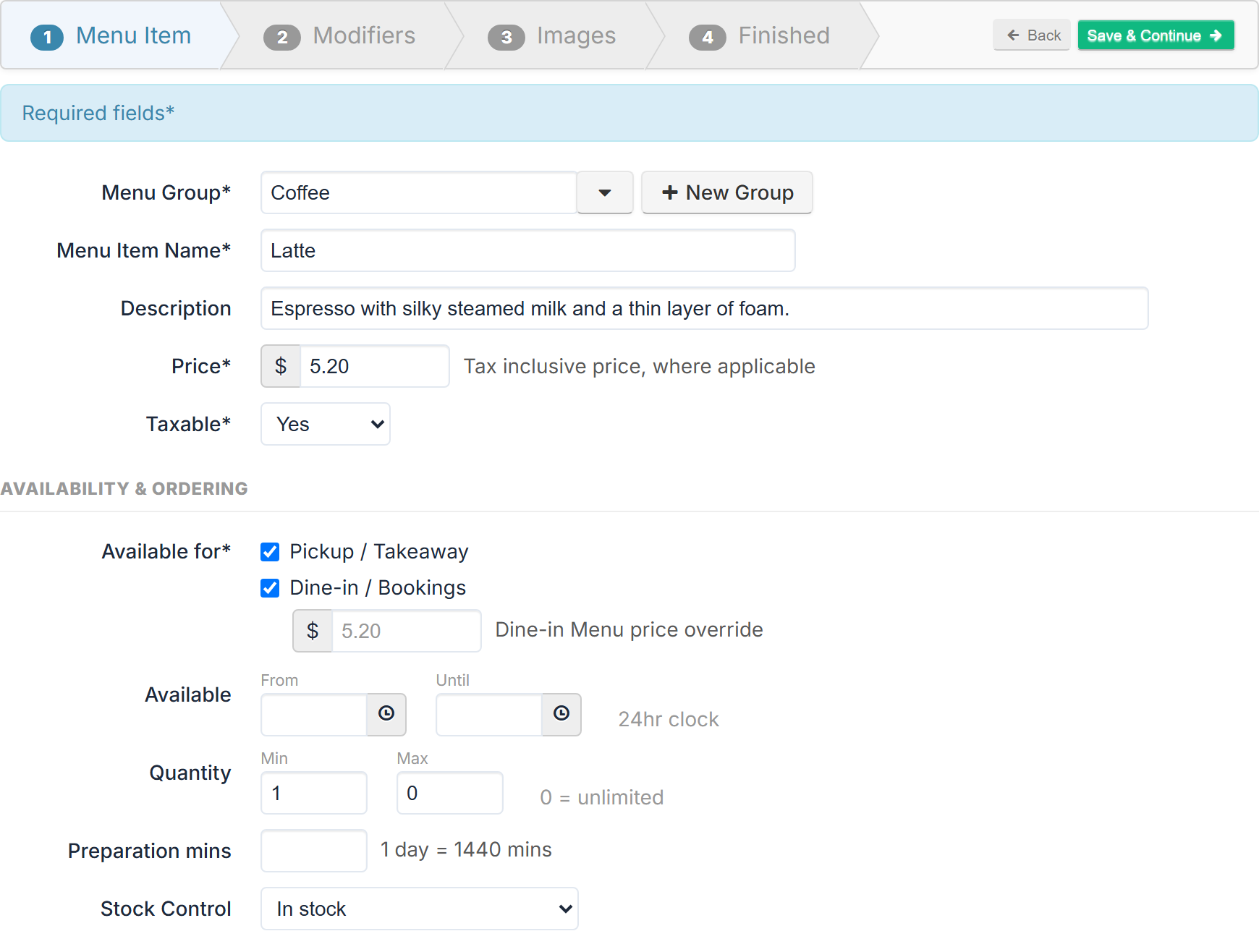
Task: Click the '1 day = 1440 mins' hint
Action: click(x=466, y=849)
